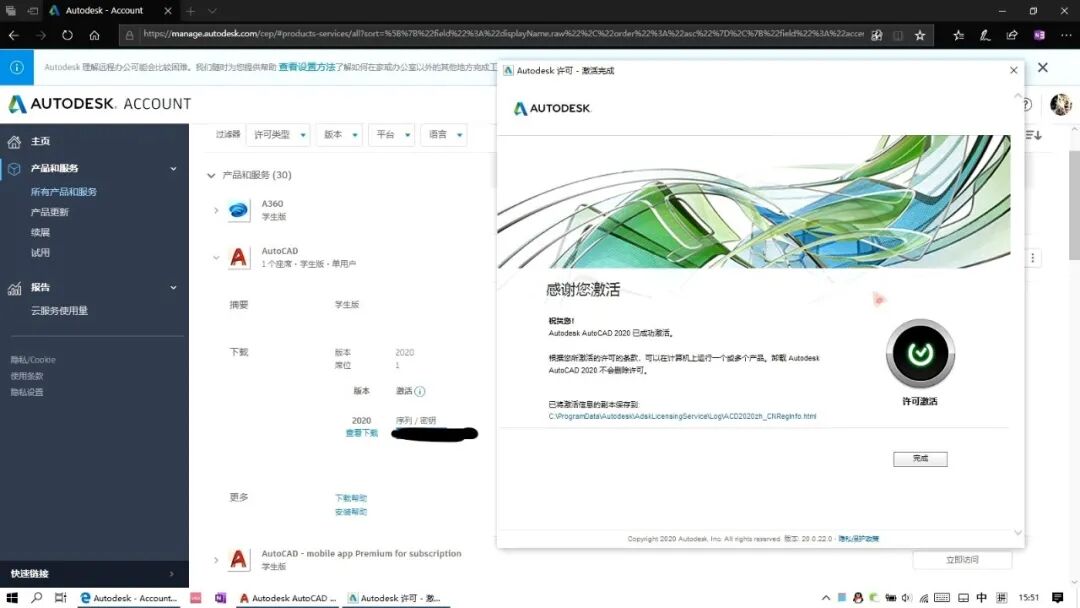
Task: Open 语言 filter dropdown
Action: (444, 134)
